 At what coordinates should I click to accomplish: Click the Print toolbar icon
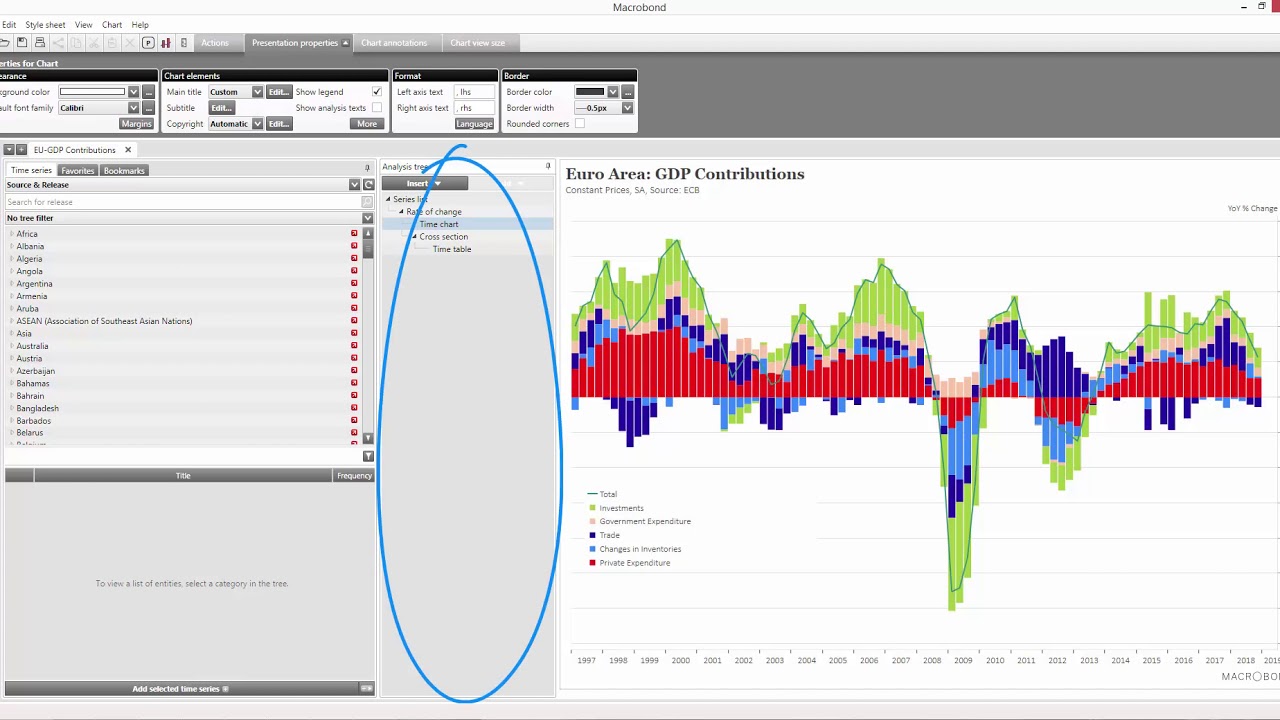(x=40, y=42)
